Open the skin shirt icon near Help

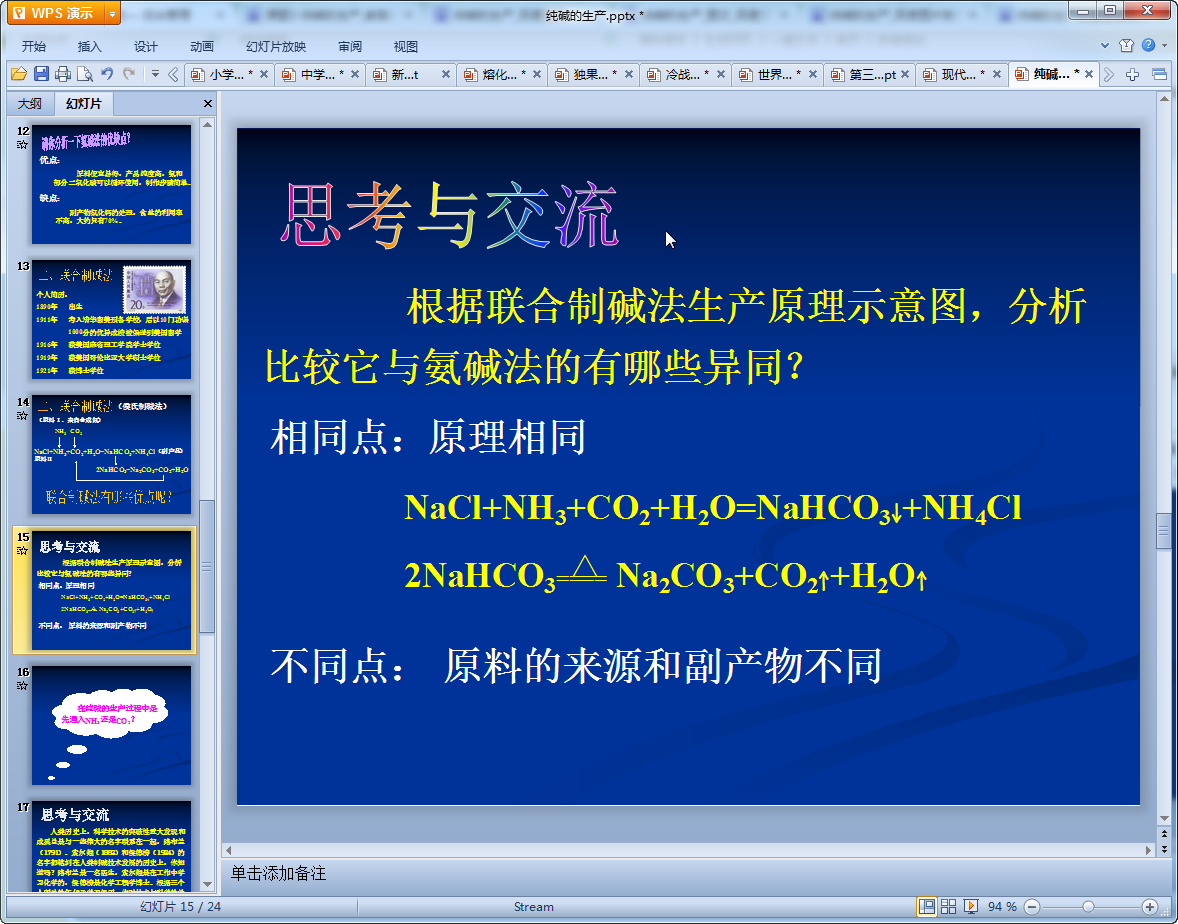click(x=1127, y=45)
